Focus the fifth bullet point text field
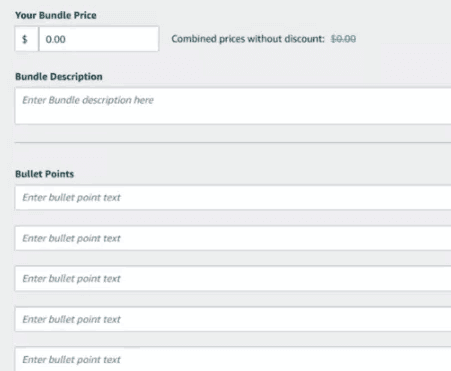 (x=233, y=359)
